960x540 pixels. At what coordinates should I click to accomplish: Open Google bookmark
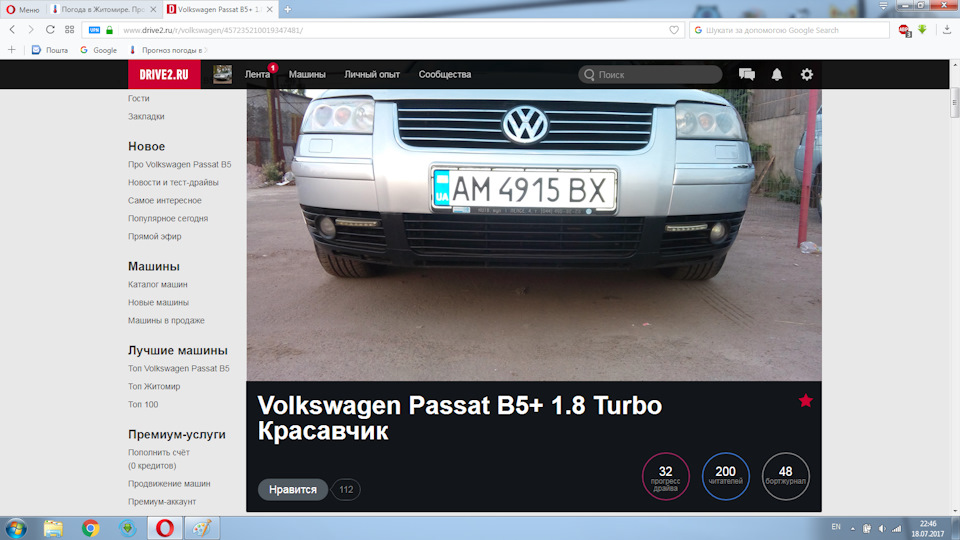point(99,50)
